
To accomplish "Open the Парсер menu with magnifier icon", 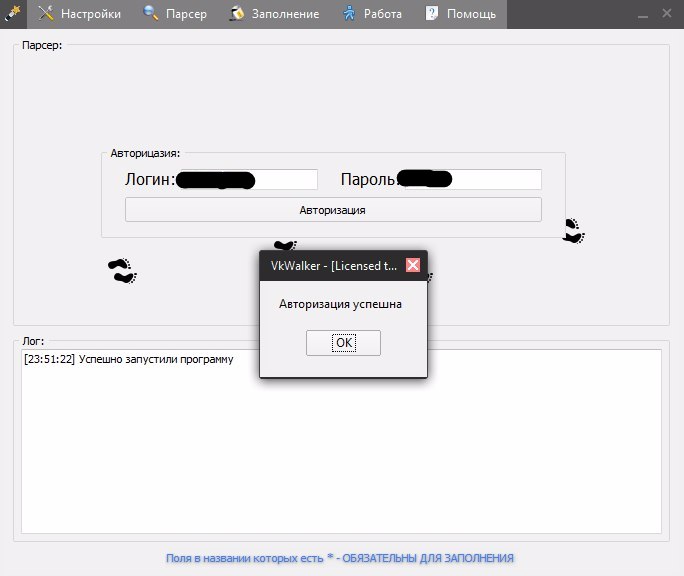I will [x=175, y=14].
